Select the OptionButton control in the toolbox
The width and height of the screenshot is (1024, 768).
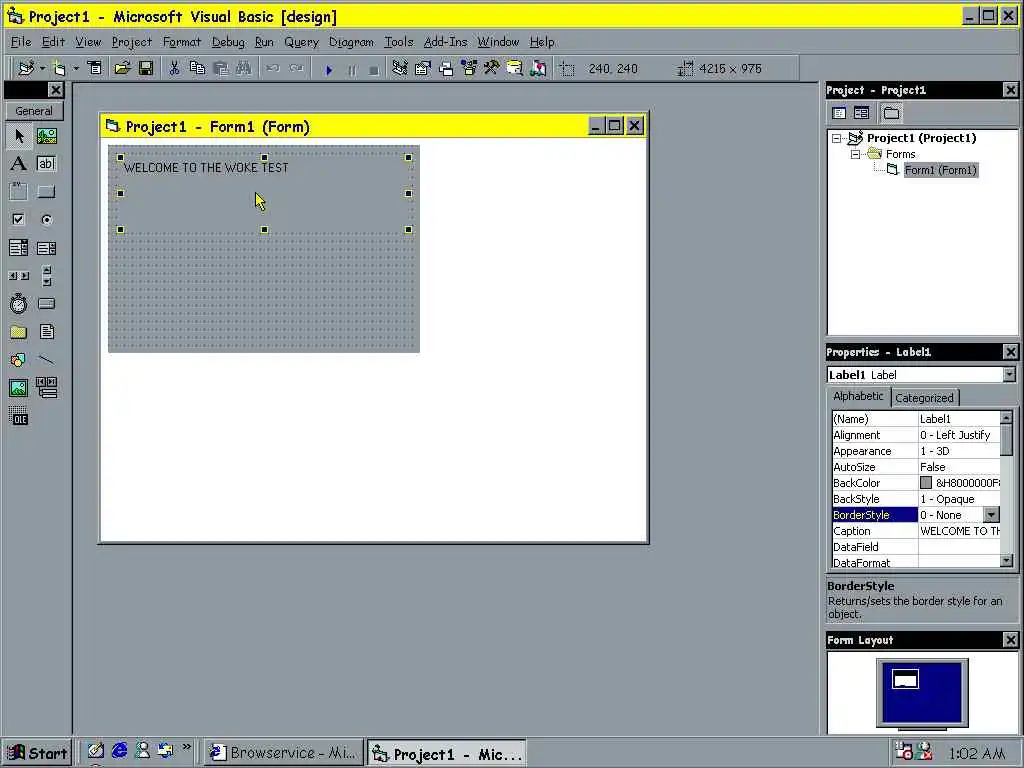[x=46, y=219]
